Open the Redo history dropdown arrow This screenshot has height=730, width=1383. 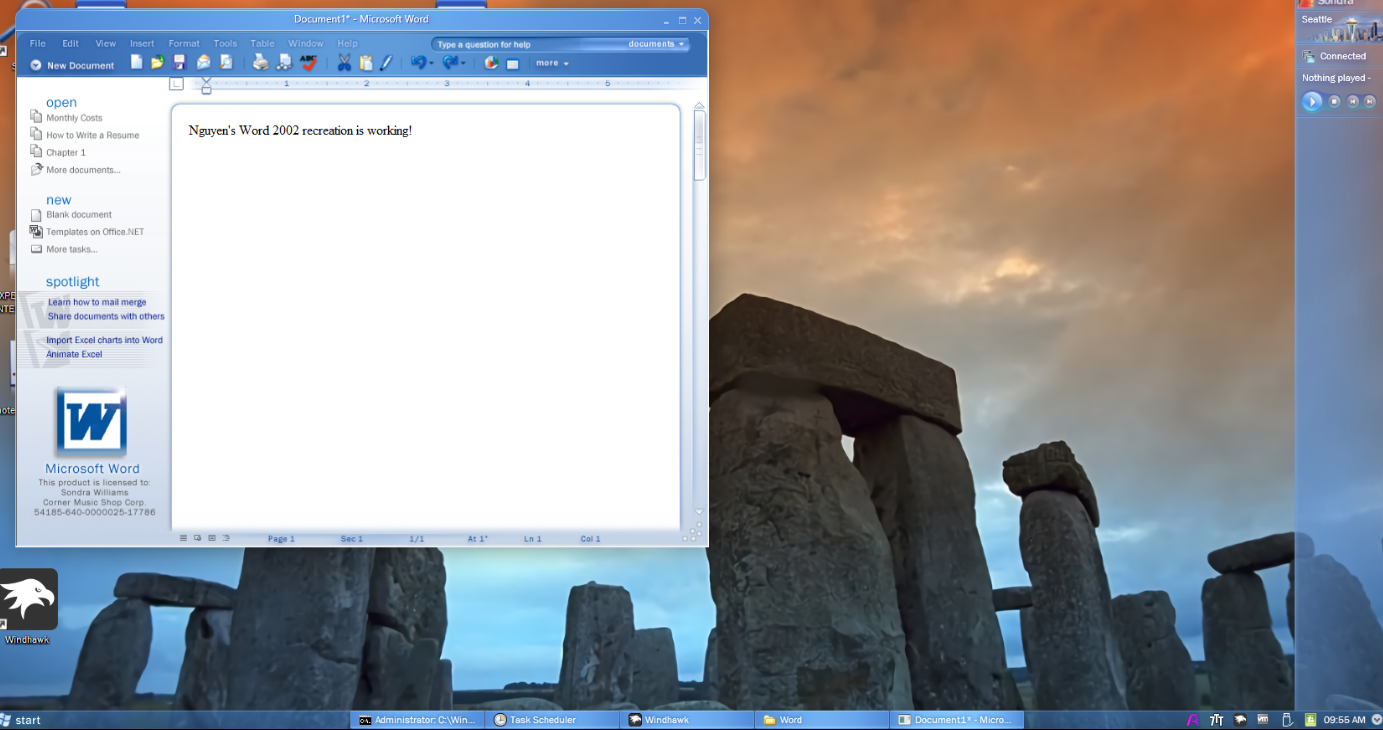click(x=463, y=64)
